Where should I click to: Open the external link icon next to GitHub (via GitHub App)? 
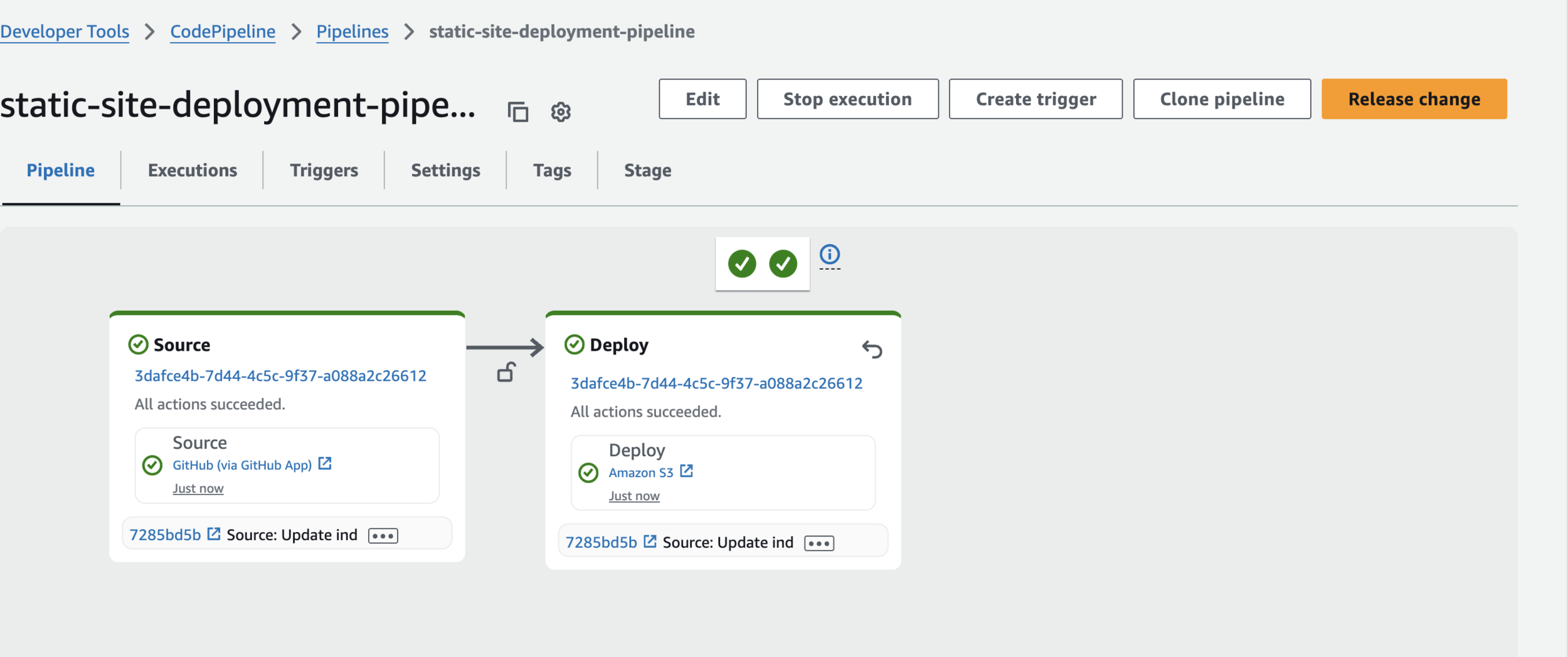point(325,464)
